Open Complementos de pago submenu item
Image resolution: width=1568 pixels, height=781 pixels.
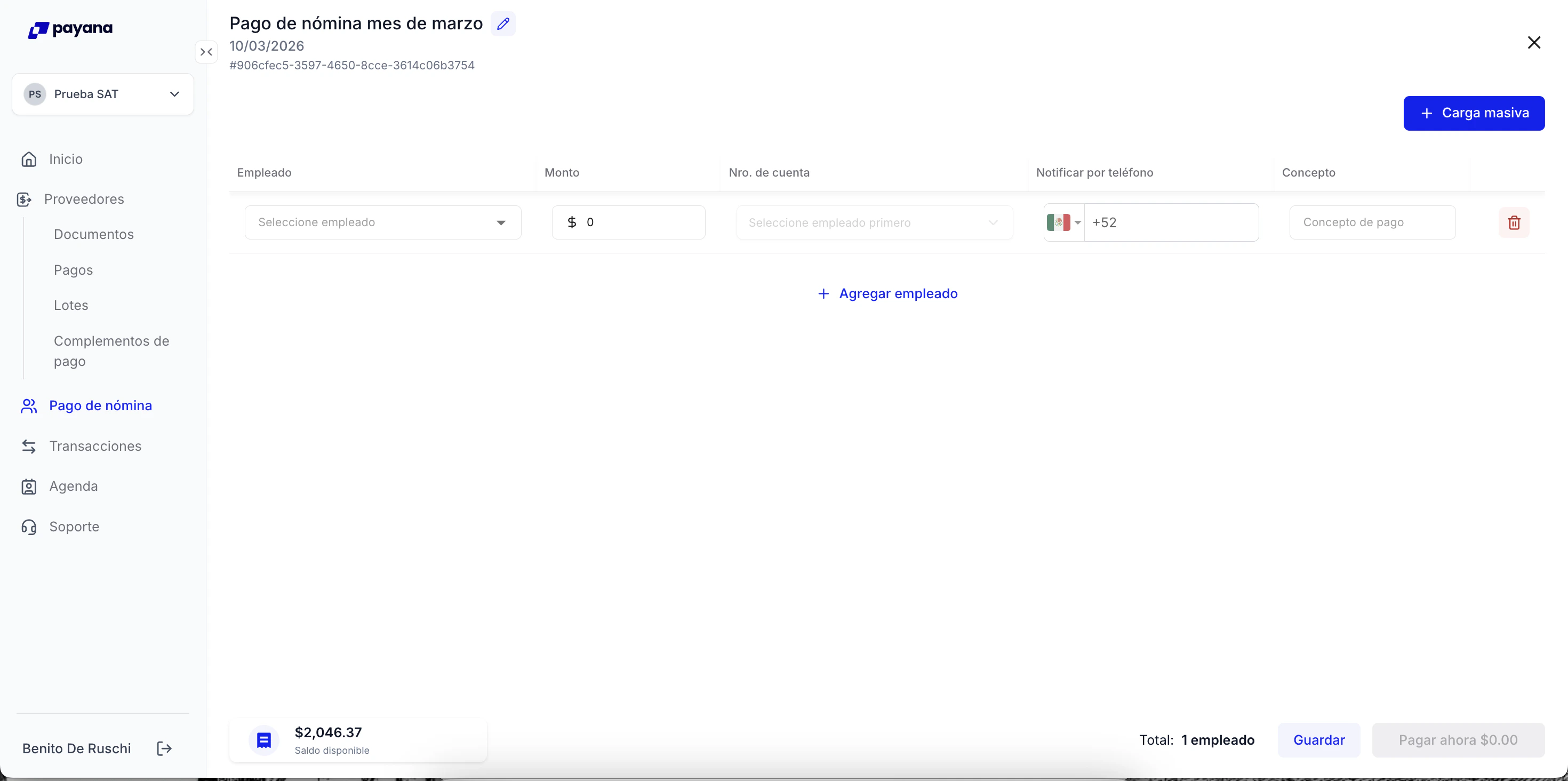111,351
